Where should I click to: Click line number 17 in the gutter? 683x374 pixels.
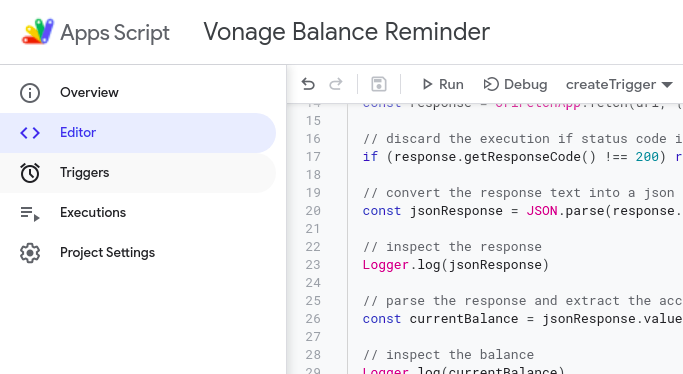pyautogui.click(x=313, y=157)
